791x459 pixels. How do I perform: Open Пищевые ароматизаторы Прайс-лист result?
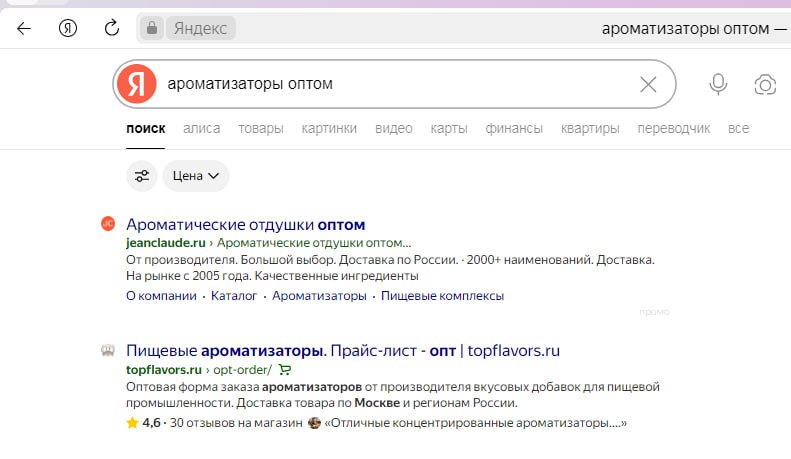point(343,351)
